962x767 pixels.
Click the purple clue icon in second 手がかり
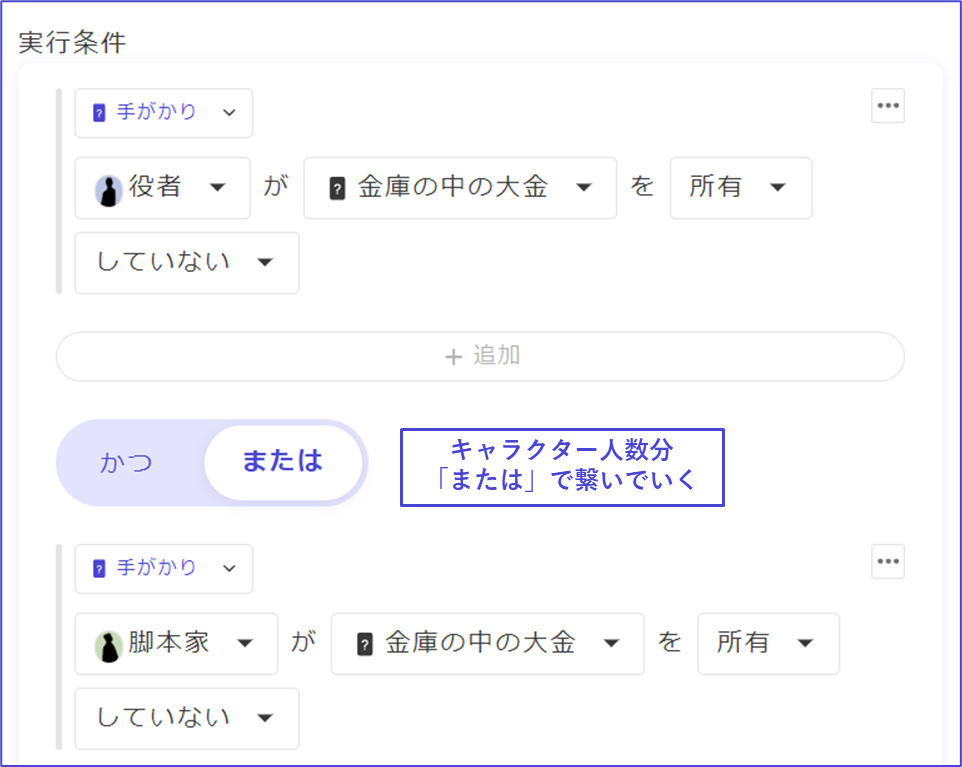[x=99, y=569]
